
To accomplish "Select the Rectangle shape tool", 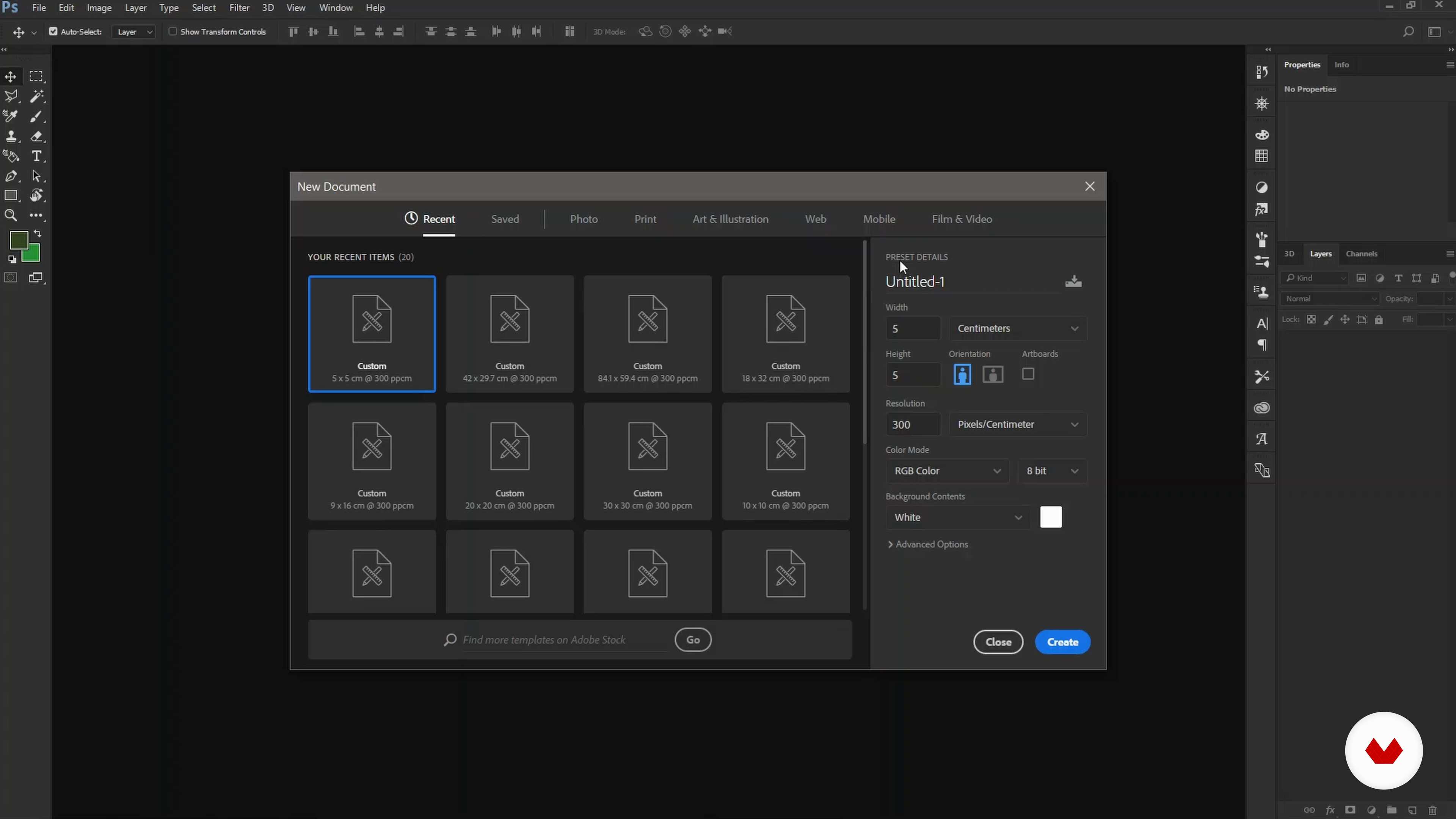I will (x=11, y=196).
